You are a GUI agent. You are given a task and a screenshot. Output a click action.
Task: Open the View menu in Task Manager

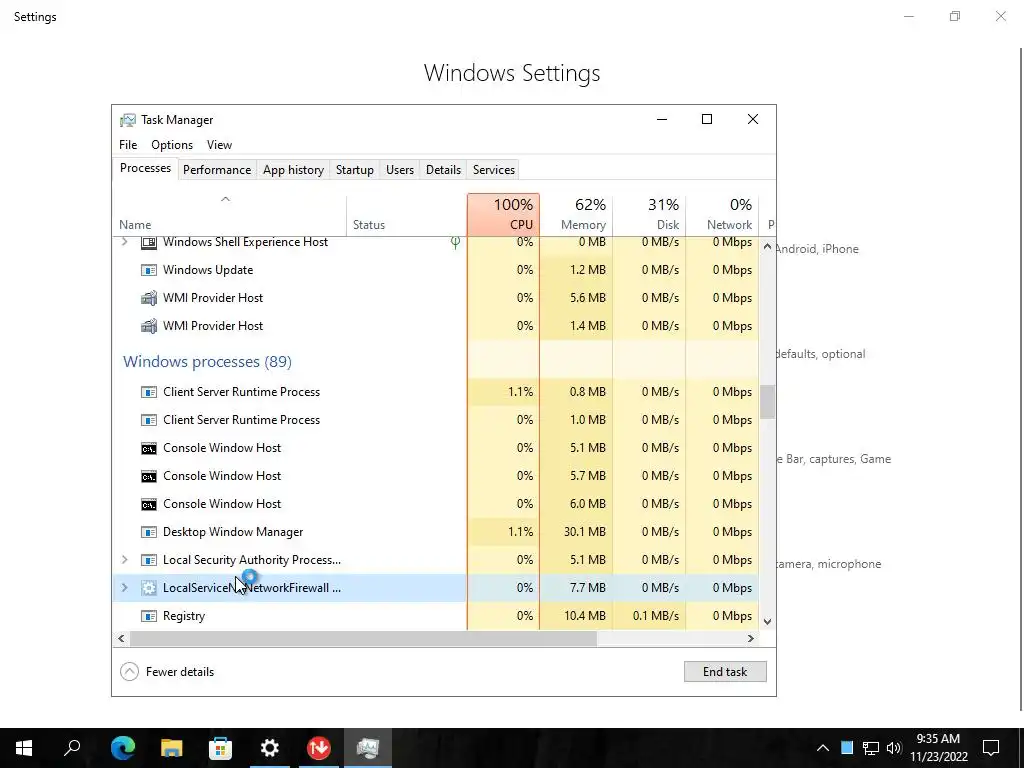(x=219, y=145)
